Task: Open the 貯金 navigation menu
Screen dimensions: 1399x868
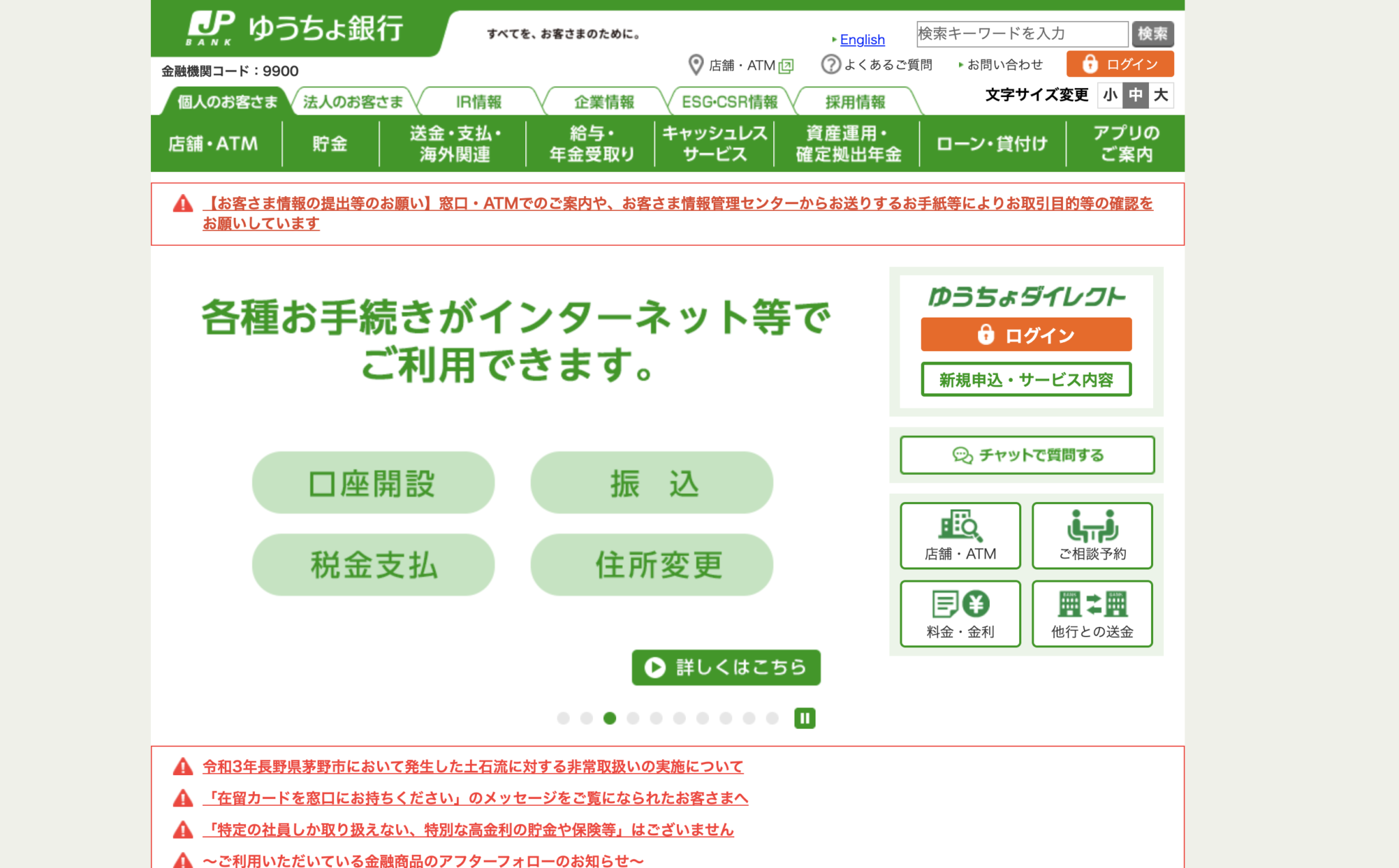Action: pos(331,143)
